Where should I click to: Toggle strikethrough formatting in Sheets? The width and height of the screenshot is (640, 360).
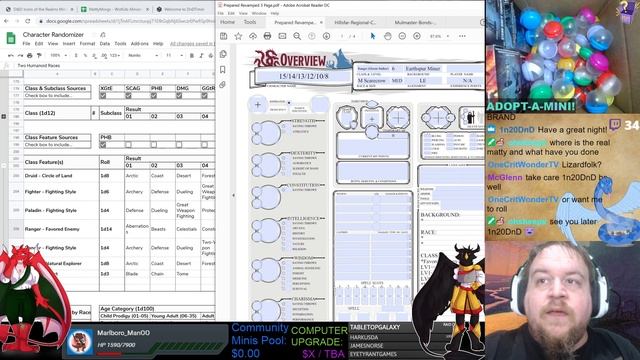(x=211, y=56)
